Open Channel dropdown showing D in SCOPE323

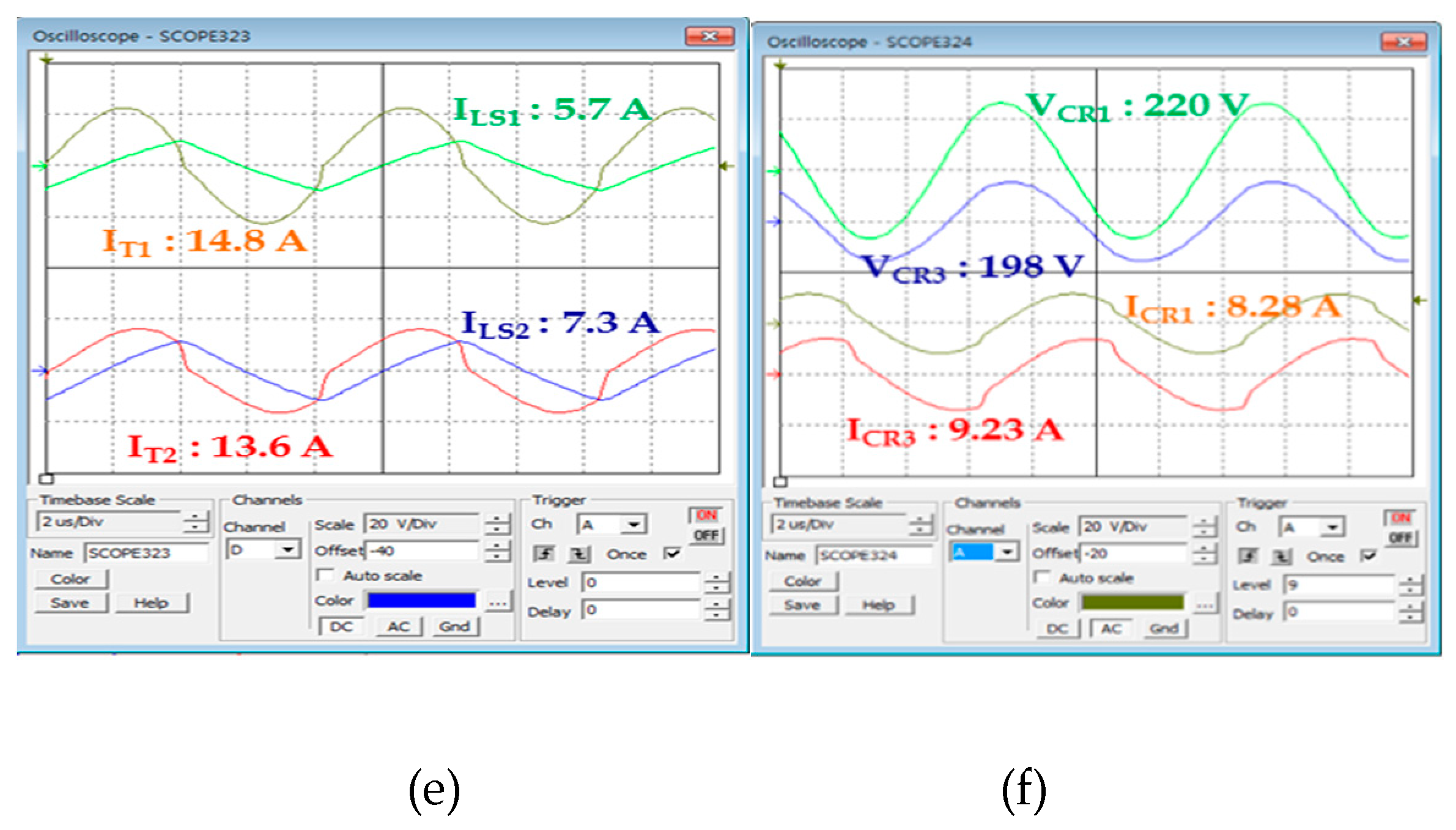(x=263, y=549)
